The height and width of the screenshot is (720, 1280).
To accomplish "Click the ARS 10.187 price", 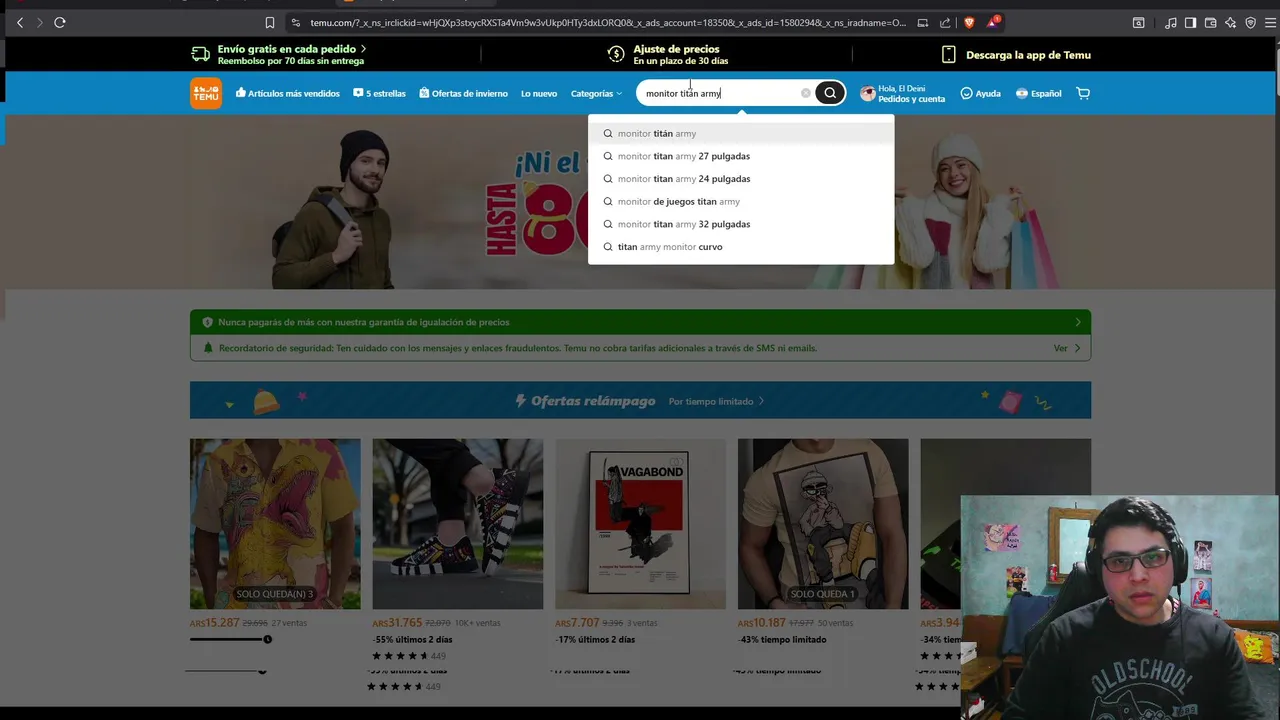I will point(762,623).
